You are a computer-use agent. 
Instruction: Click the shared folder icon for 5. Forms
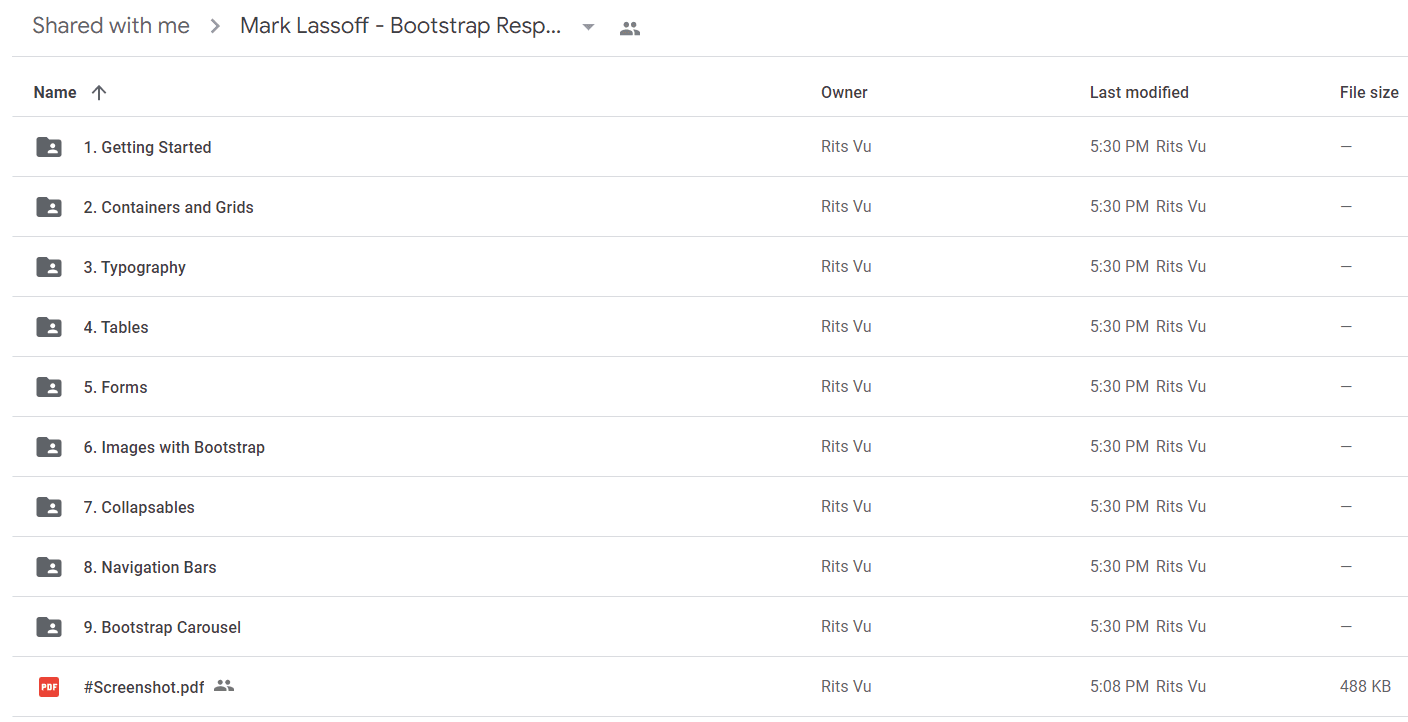pos(49,387)
